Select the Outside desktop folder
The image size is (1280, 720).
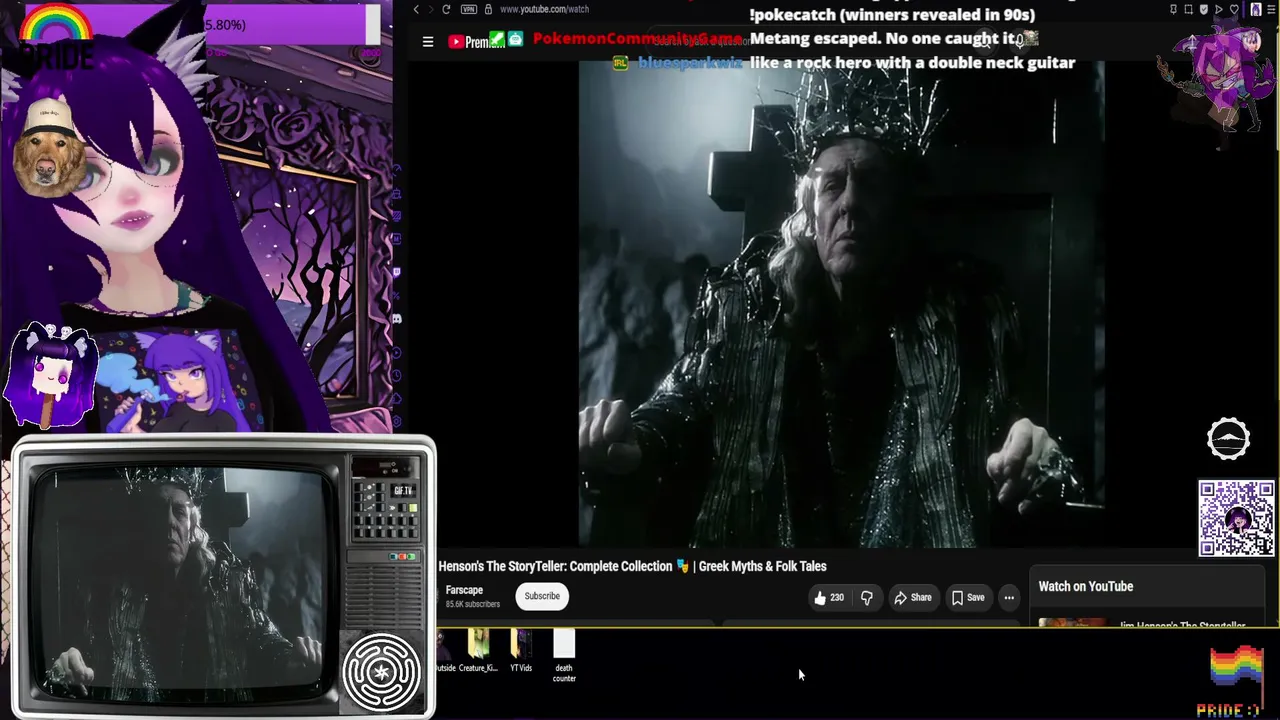coord(445,651)
